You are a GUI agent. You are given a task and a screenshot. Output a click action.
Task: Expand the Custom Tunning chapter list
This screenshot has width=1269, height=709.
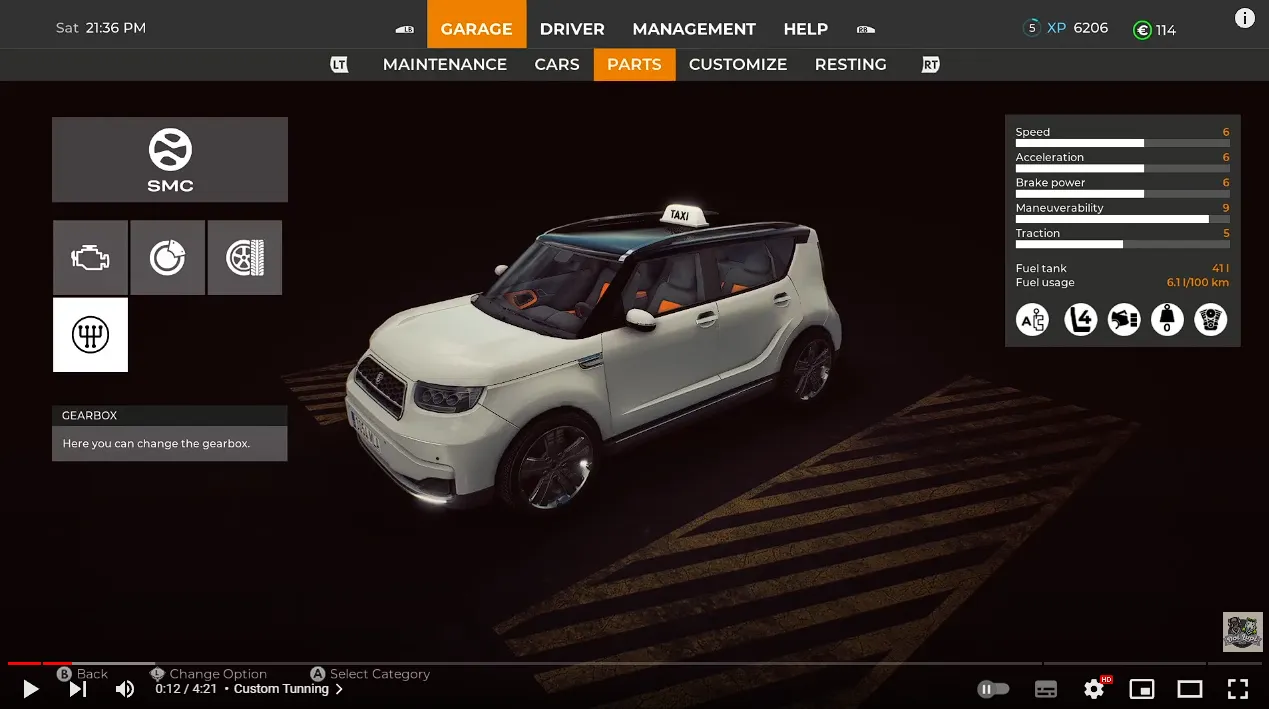(x=288, y=689)
